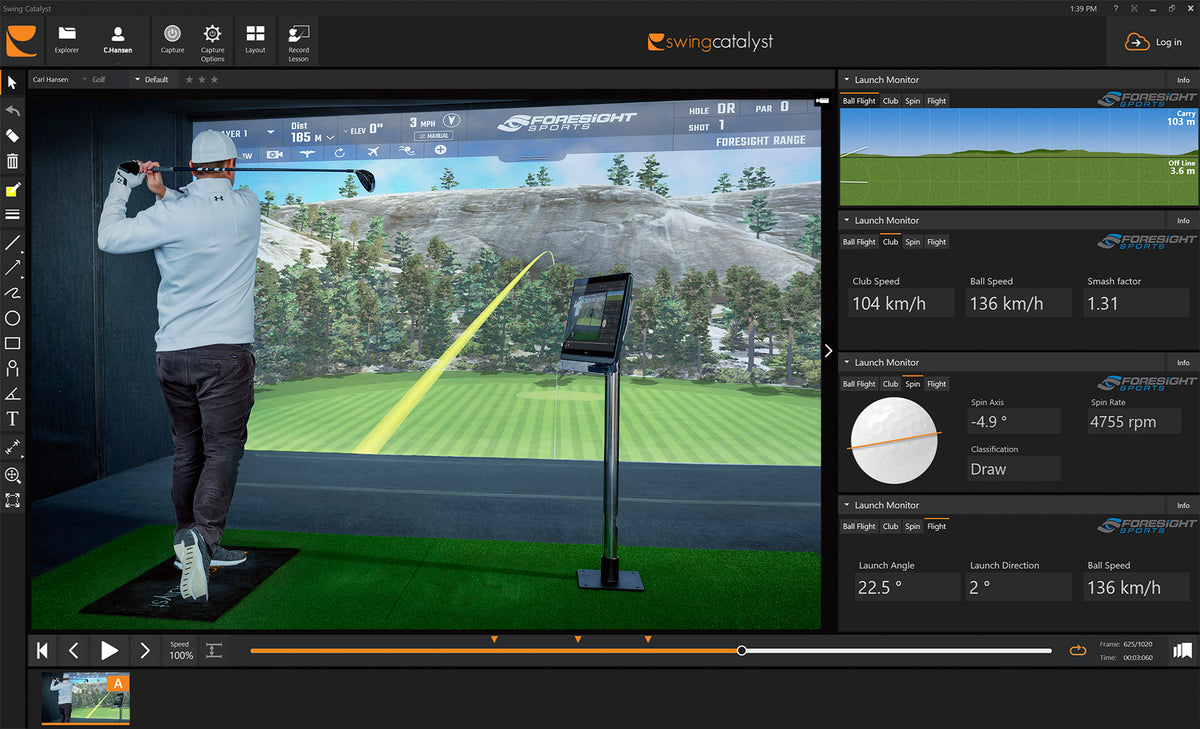Open the Layout selector
The height and width of the screenshot is (729, 1200).
[255, 40]
